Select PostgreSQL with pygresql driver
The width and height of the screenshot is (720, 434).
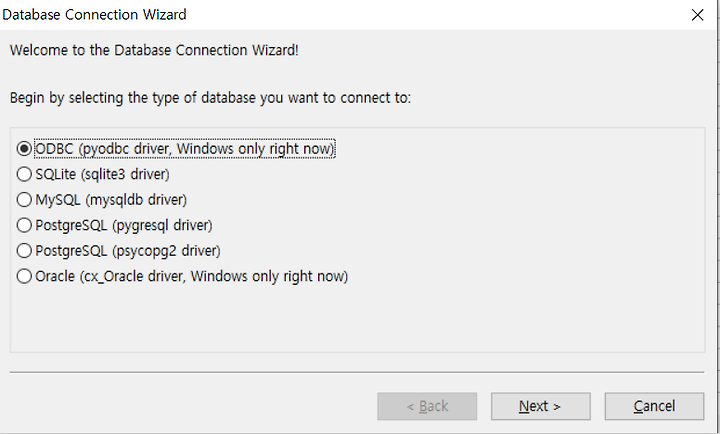[24, 225]
